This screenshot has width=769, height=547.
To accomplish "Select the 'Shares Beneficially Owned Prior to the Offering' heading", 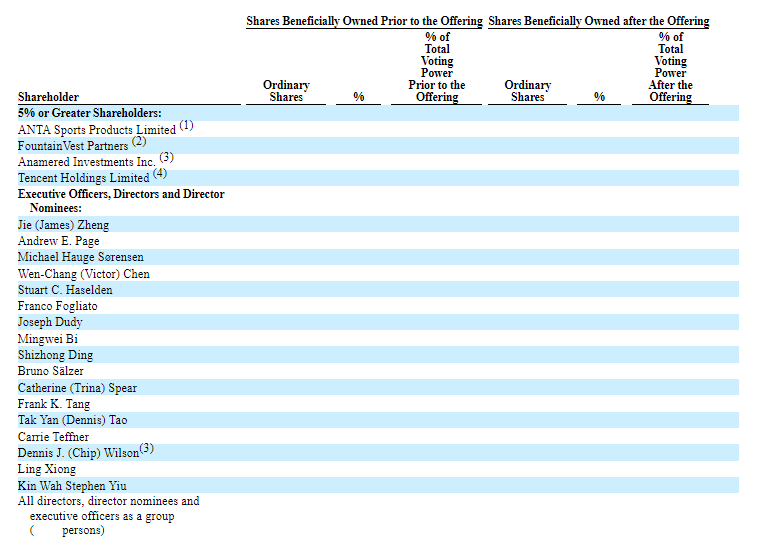I will [364, 21].
